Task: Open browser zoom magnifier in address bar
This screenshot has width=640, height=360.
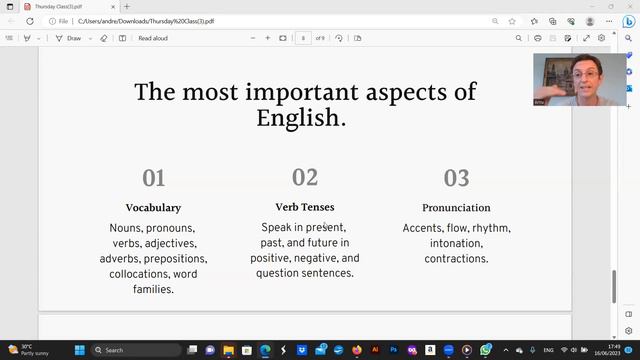Action: [x=495, y=21]
